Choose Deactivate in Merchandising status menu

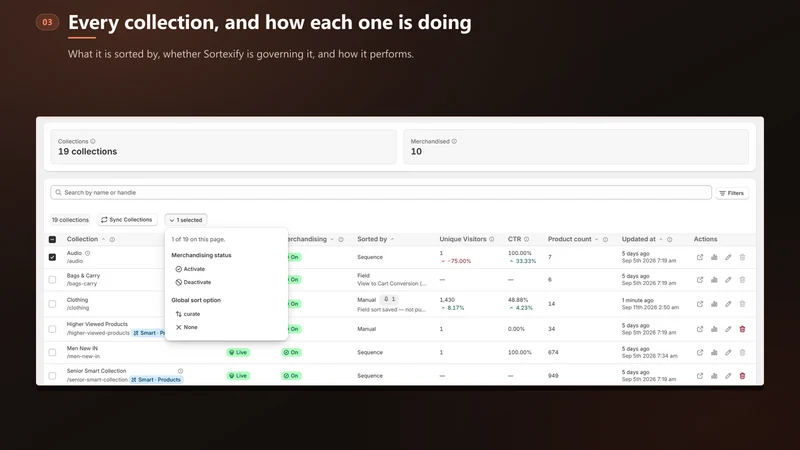193,282
